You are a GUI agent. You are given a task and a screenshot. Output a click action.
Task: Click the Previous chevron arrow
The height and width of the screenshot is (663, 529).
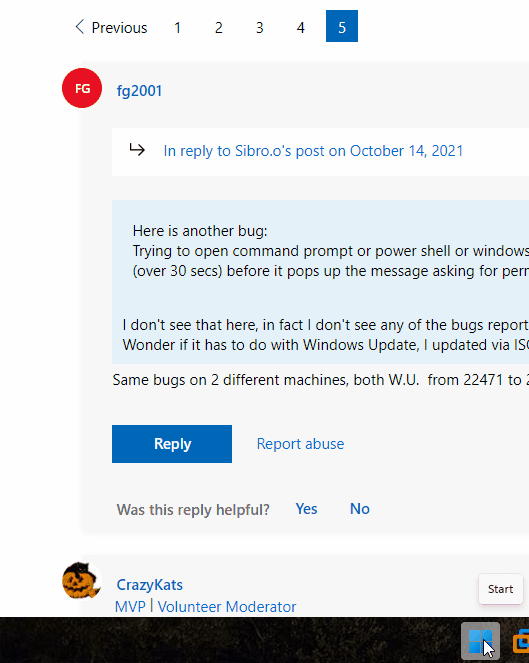point(79,27)
